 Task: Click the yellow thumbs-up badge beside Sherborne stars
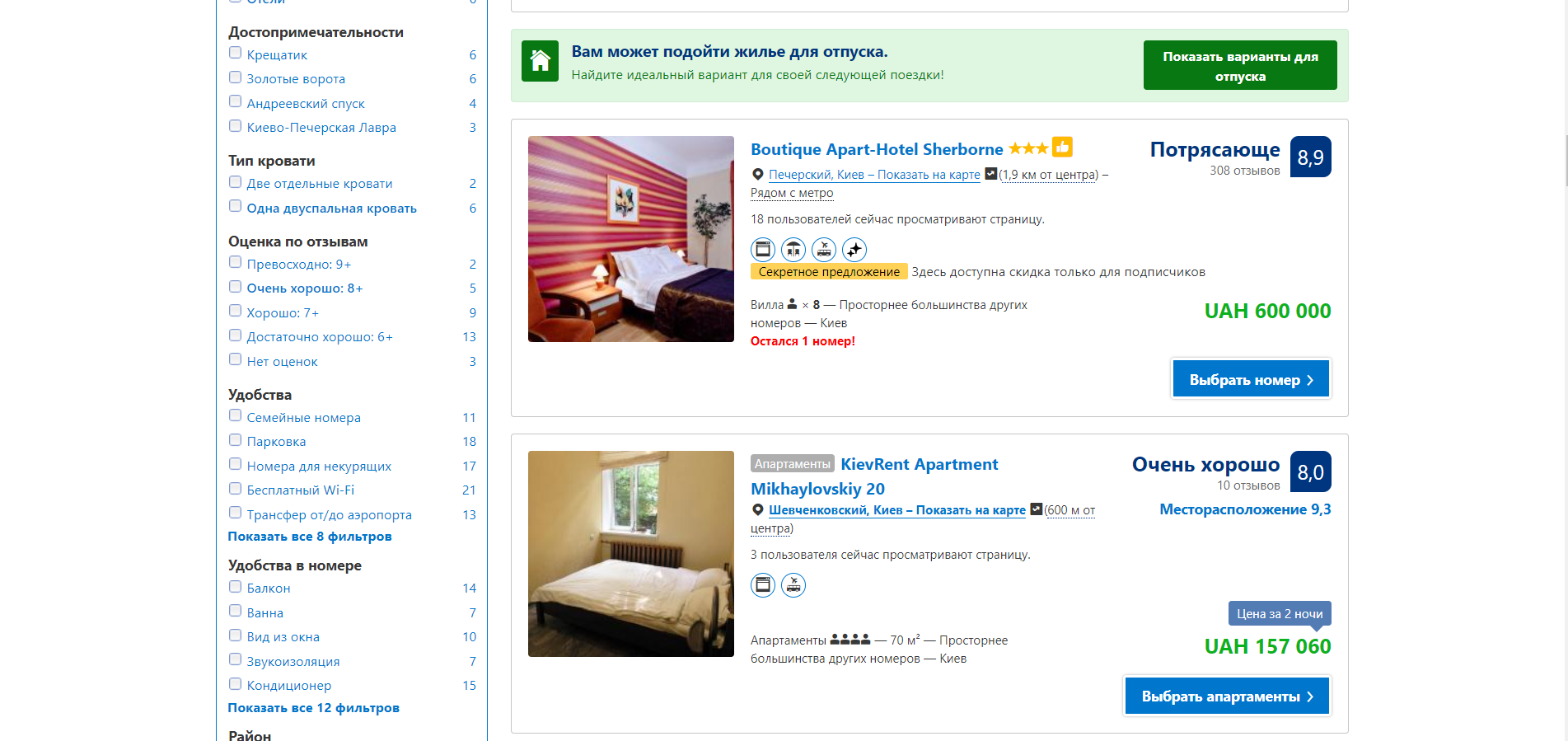pos(1062,148)
